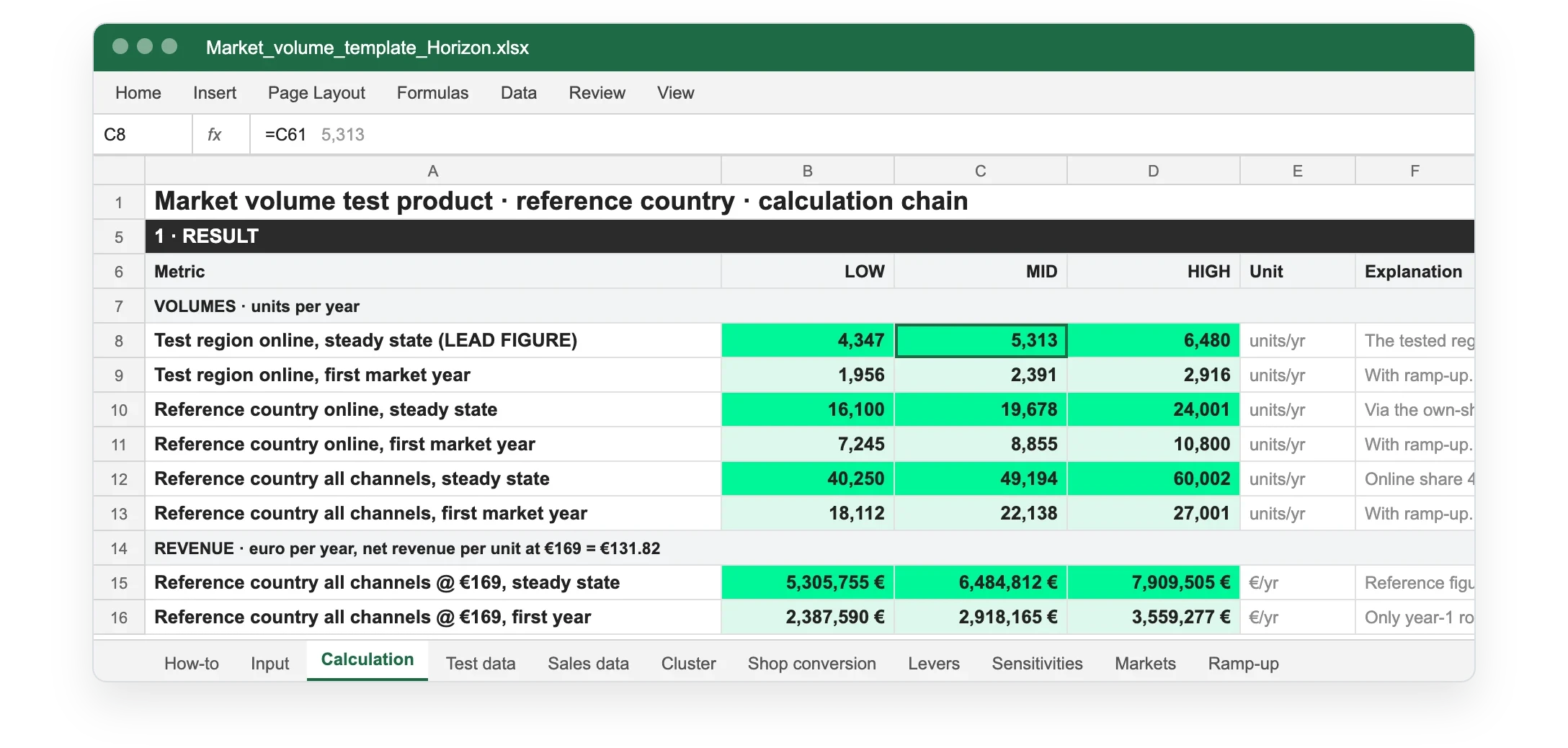Switch to the Levers sheet
Screen dimensions: 1568x748
(x=934, y=664)
